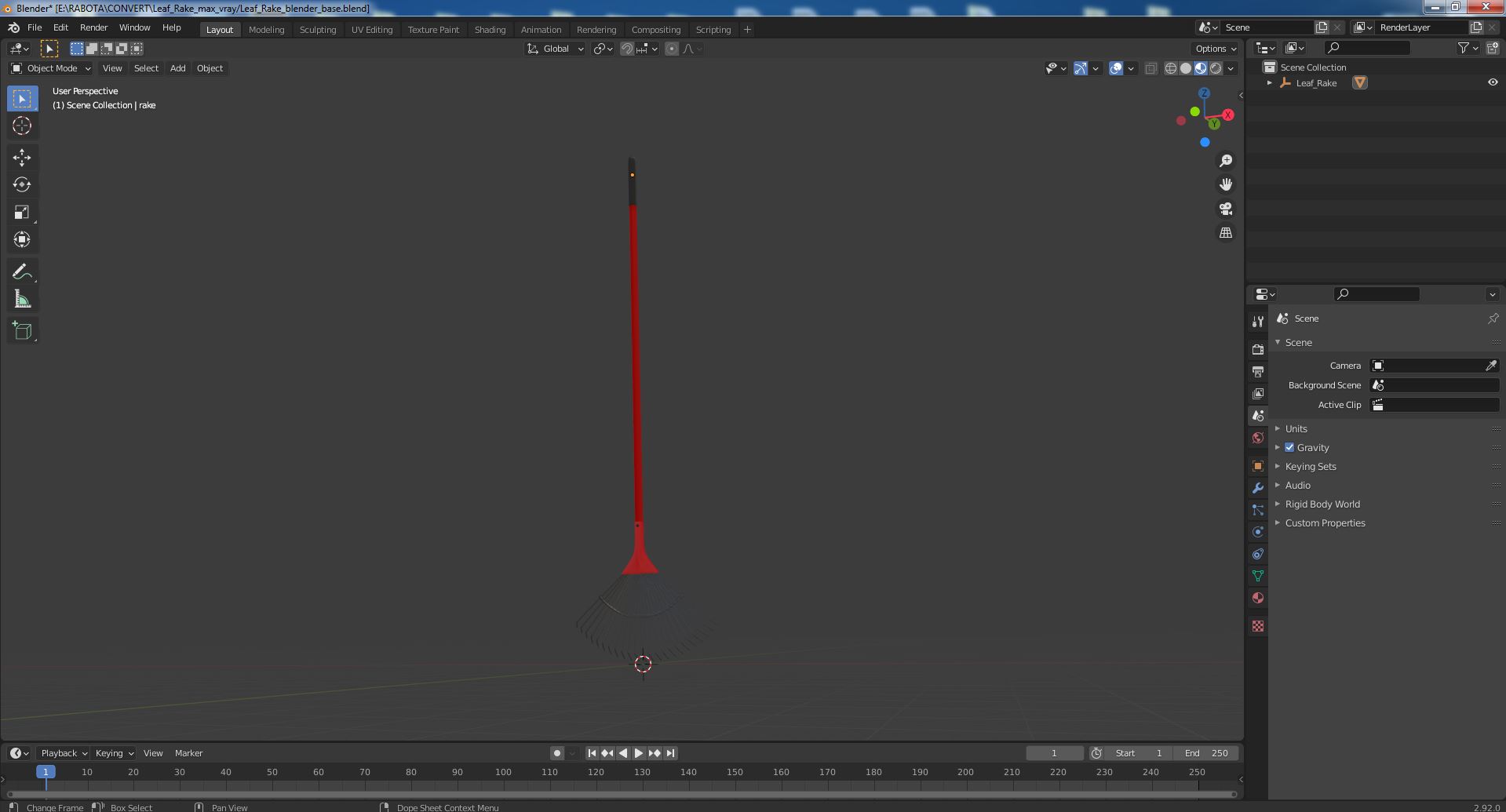Activate the Move tool

(x=22, y=158)
